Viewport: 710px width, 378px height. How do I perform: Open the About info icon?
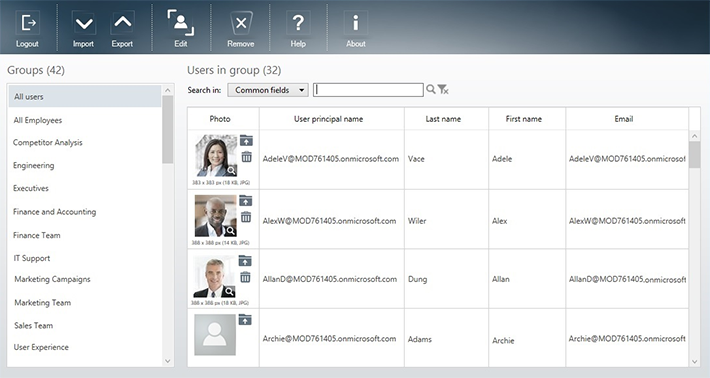pos(355,23)
